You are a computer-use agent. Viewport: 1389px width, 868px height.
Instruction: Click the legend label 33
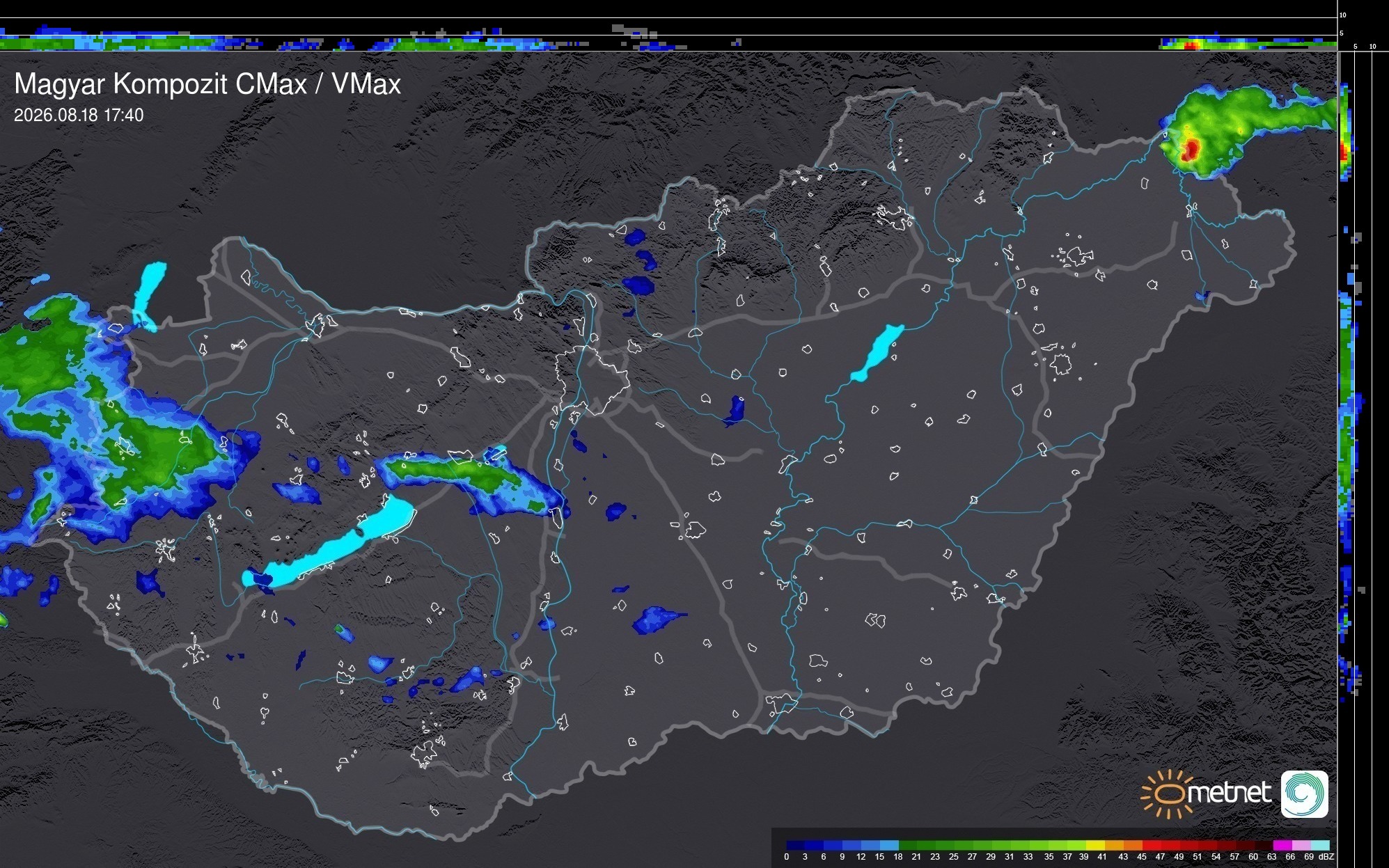[x=1028, y=857]
